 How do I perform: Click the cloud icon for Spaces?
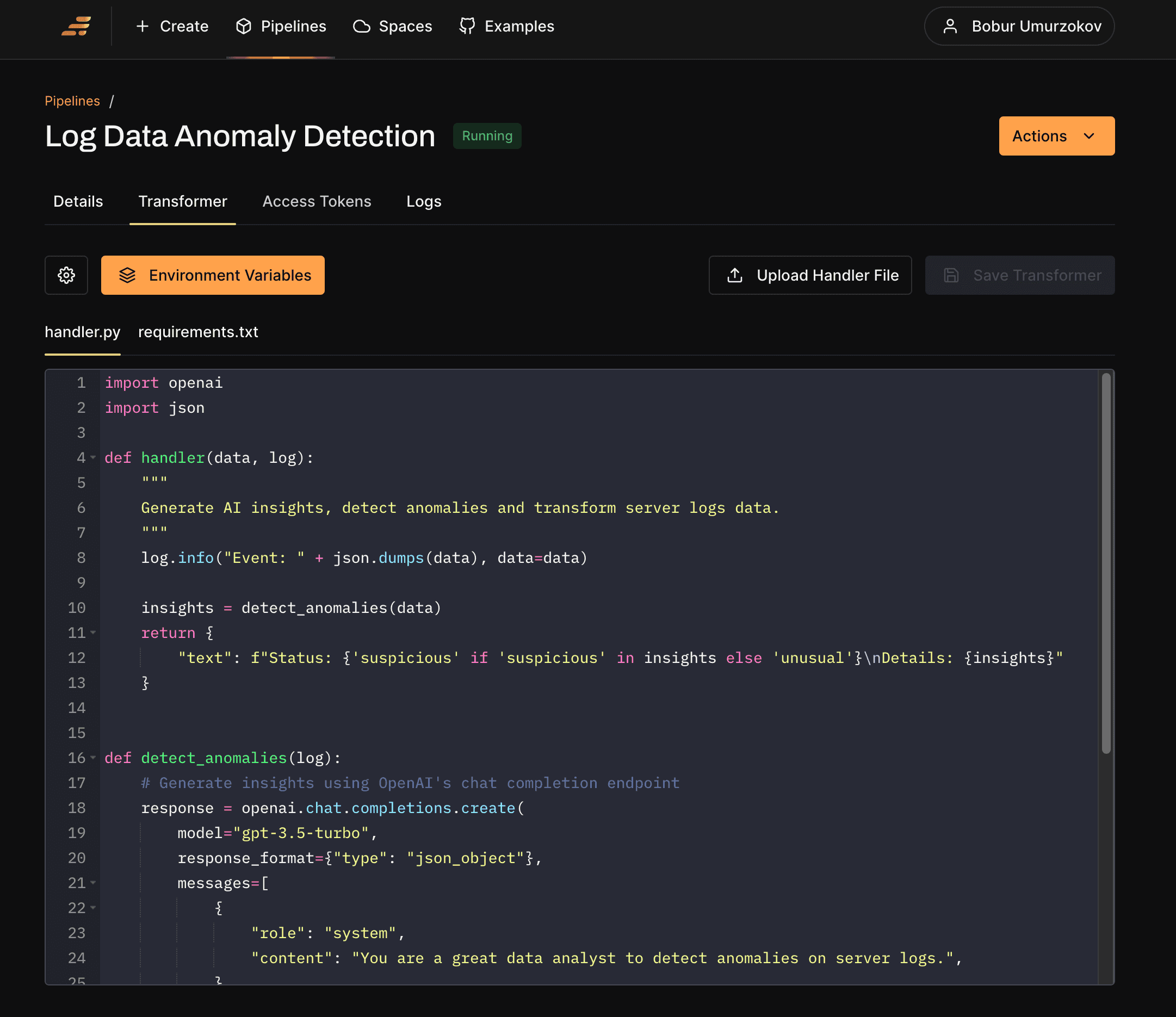click(362, 26)
